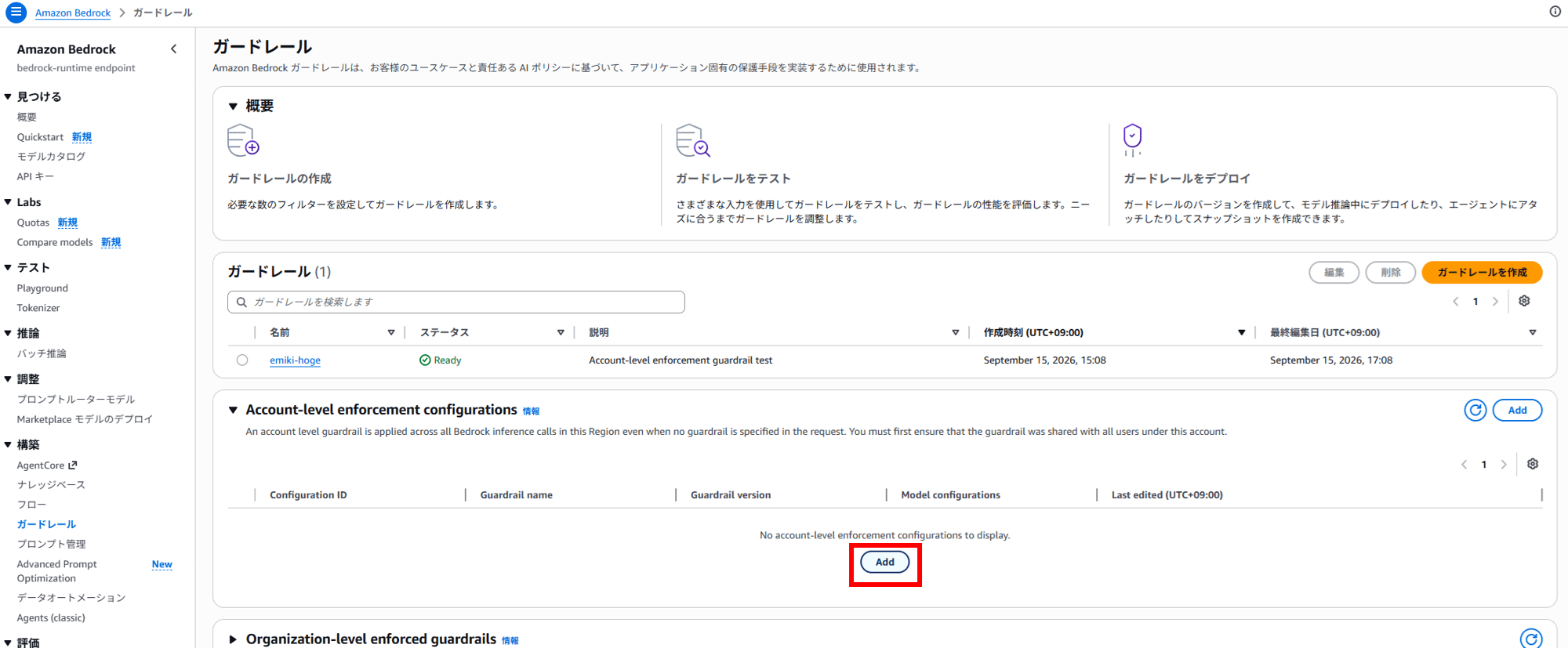Open フロー in the sidebar

coord(31,505)
